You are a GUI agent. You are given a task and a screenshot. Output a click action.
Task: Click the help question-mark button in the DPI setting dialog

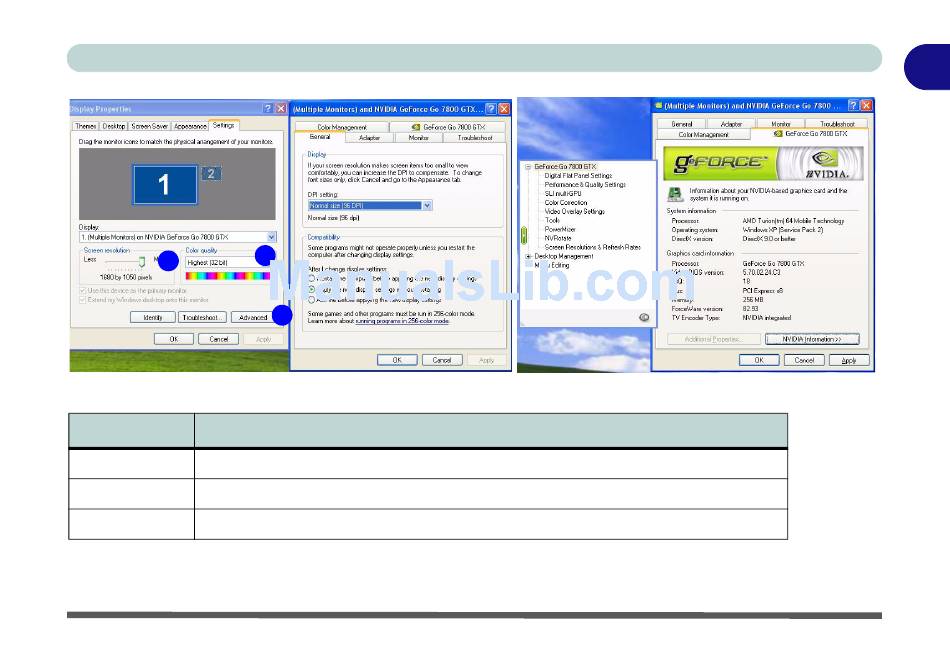tap(491, 109)
